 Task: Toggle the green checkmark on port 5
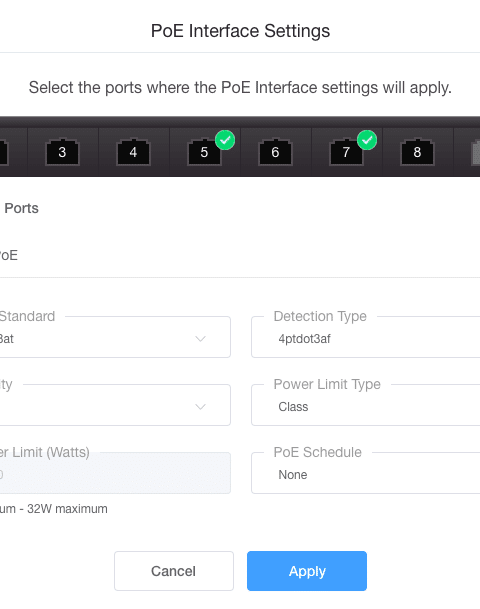225,140
